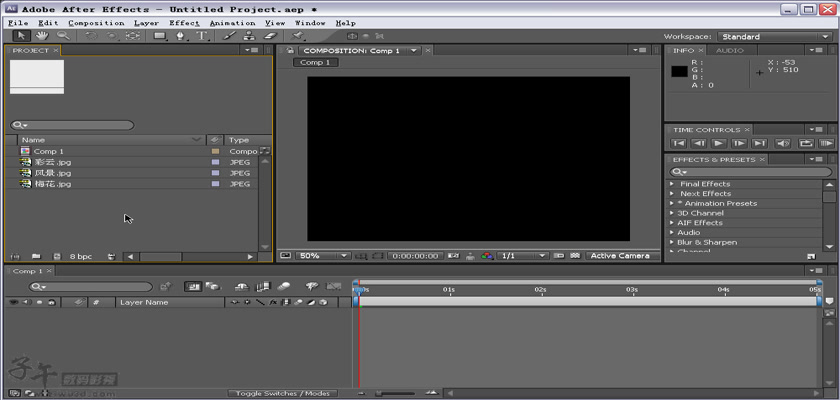
Task: Click the Always Preview This View icon
Action: pyautogui.click(x=285, y=255)
